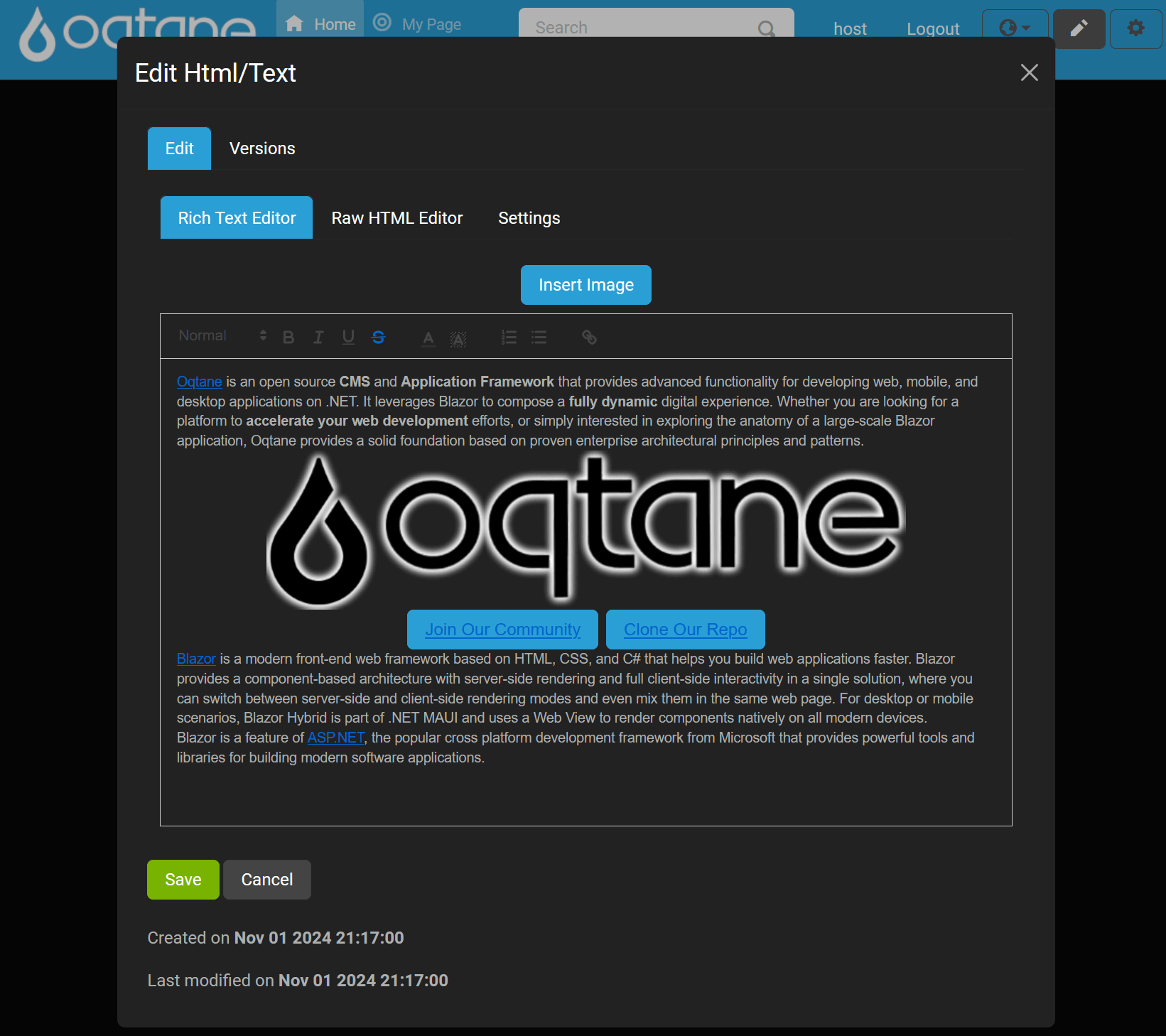Image resolution: width=1166 pixels, height=1036 pixels.
Task: Click the ASP.NET link in the text
Action: click(x=336, y=738)
